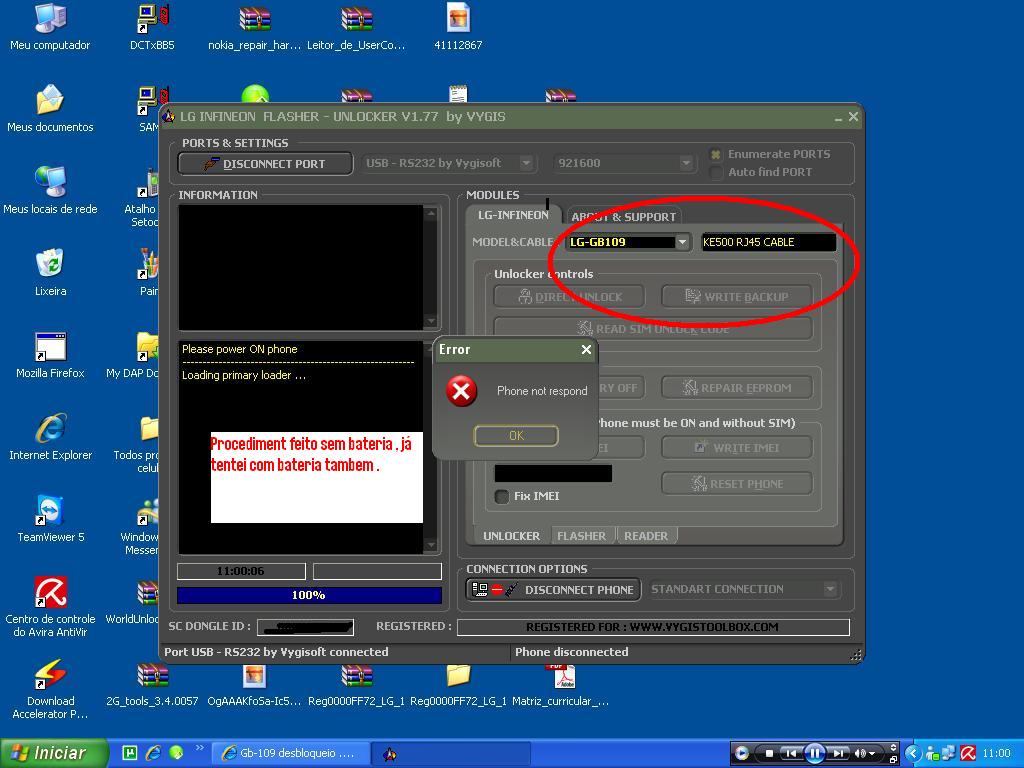The width and height of the screenshot is (1024, 768).
Task: Click the KE500 RJ45 CABLE field
Action: coord(768,242)
